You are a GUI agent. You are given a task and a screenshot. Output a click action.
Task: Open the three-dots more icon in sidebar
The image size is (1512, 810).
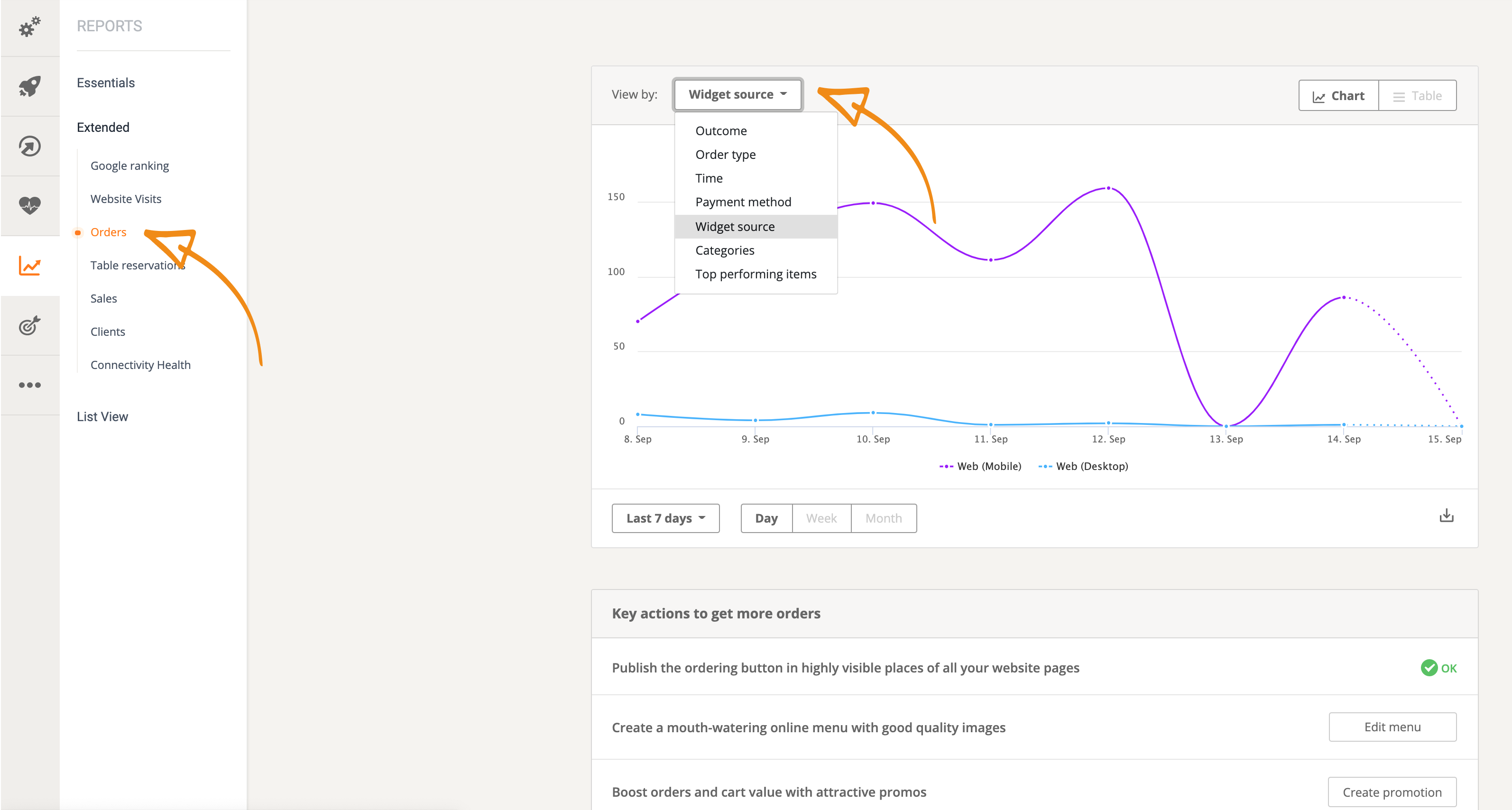(x=29, y=385)
